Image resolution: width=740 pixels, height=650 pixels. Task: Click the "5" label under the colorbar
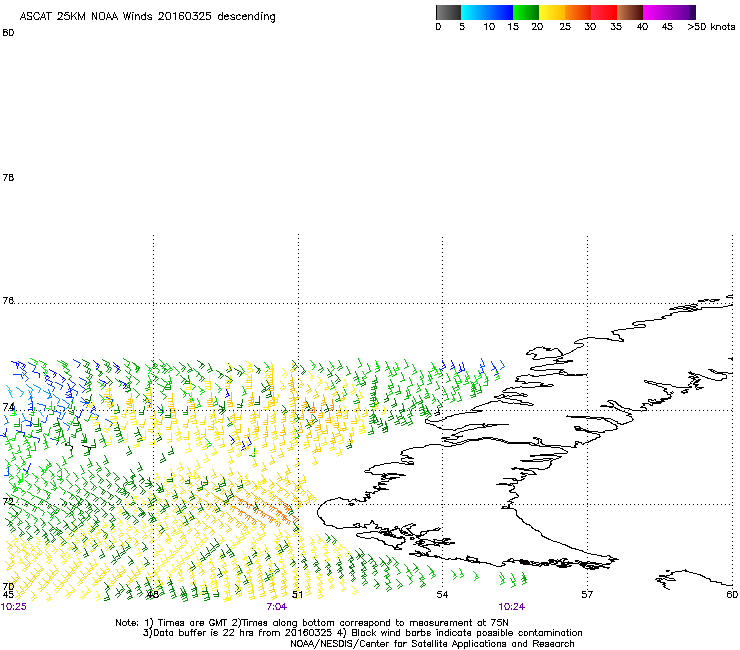click(462, 27)
